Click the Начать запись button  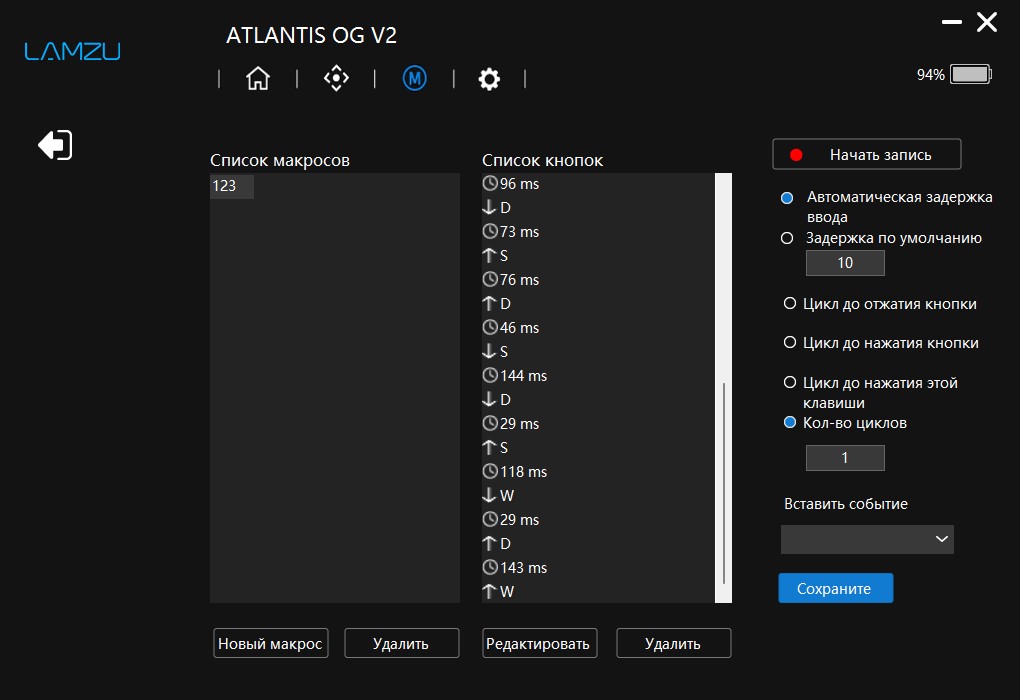click(x=866, y=154)
